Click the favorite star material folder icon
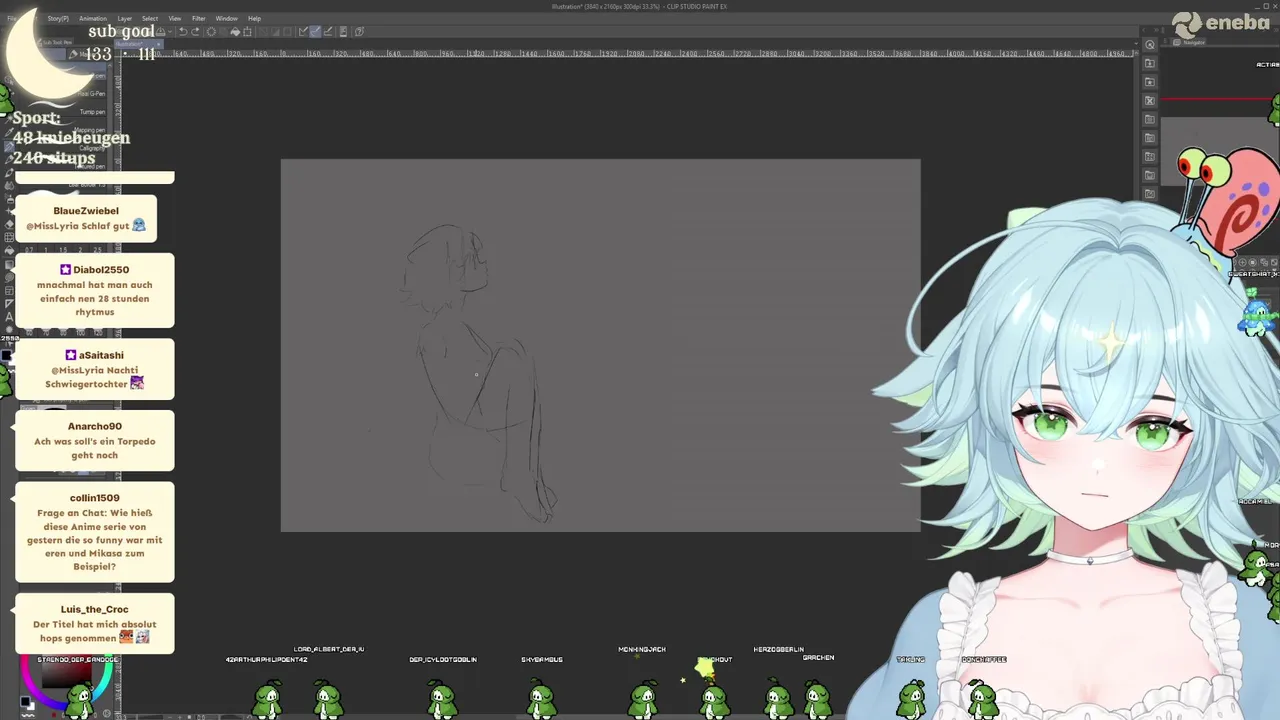 coord(1150,82)
